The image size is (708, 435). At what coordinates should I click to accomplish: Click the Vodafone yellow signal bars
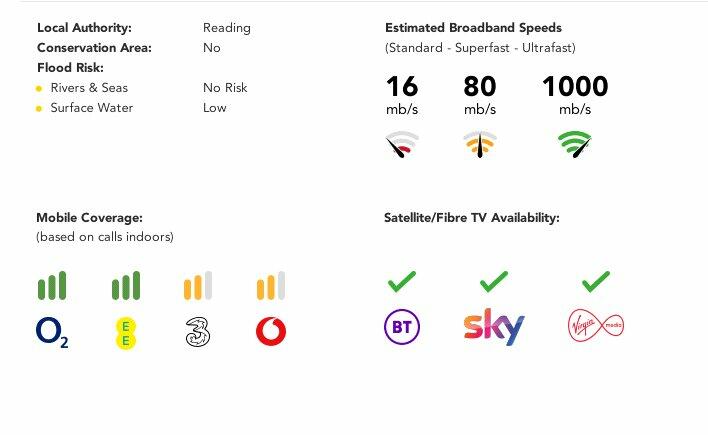(270, 286)
